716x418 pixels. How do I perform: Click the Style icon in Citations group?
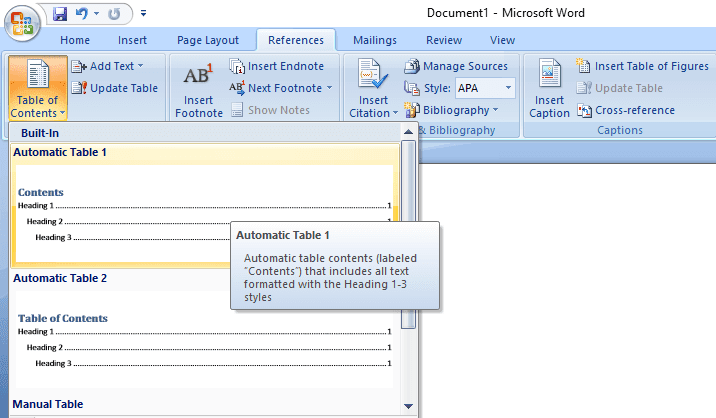pos(411,88)
